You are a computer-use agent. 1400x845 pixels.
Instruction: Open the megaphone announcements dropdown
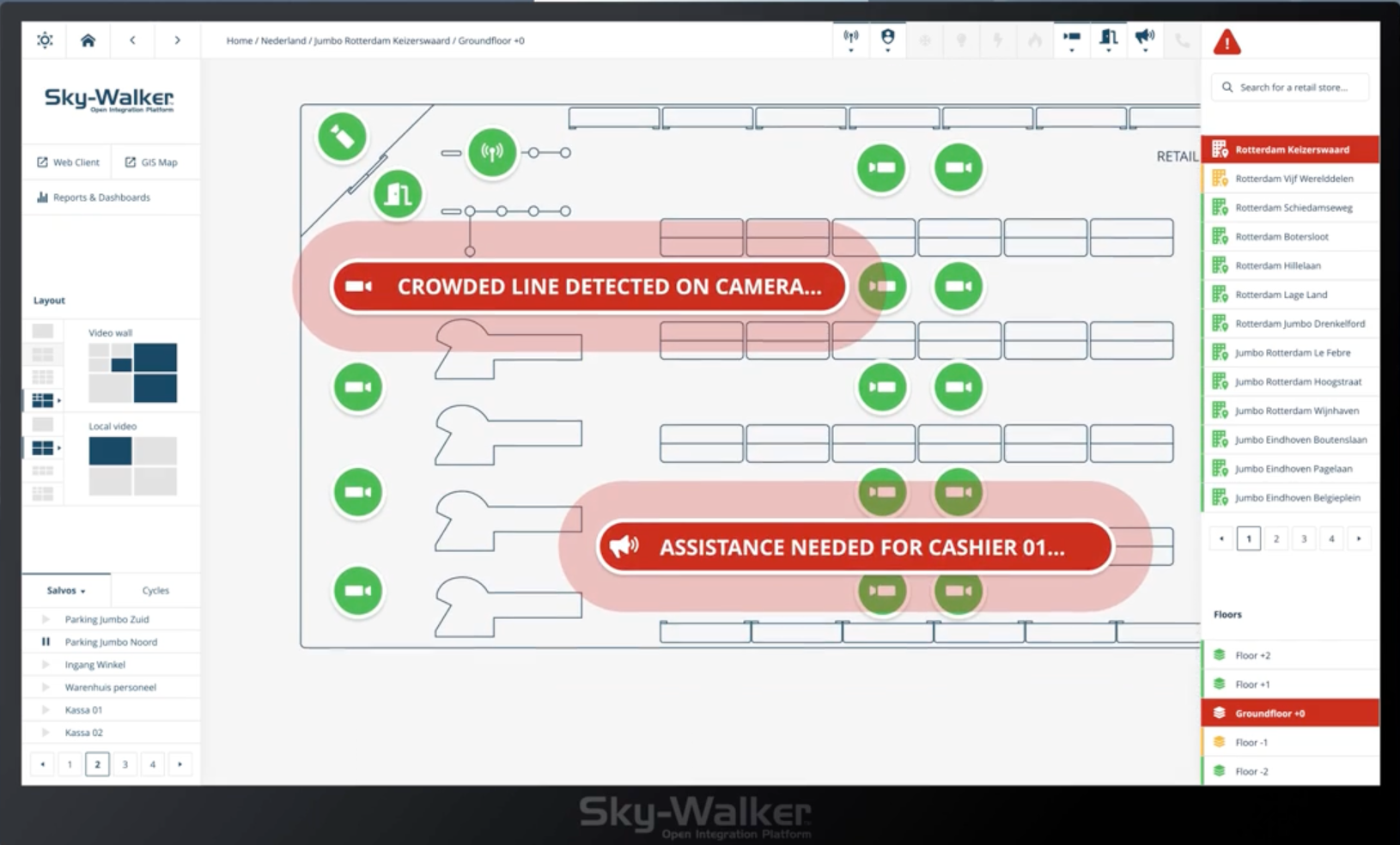point(1145,40)
